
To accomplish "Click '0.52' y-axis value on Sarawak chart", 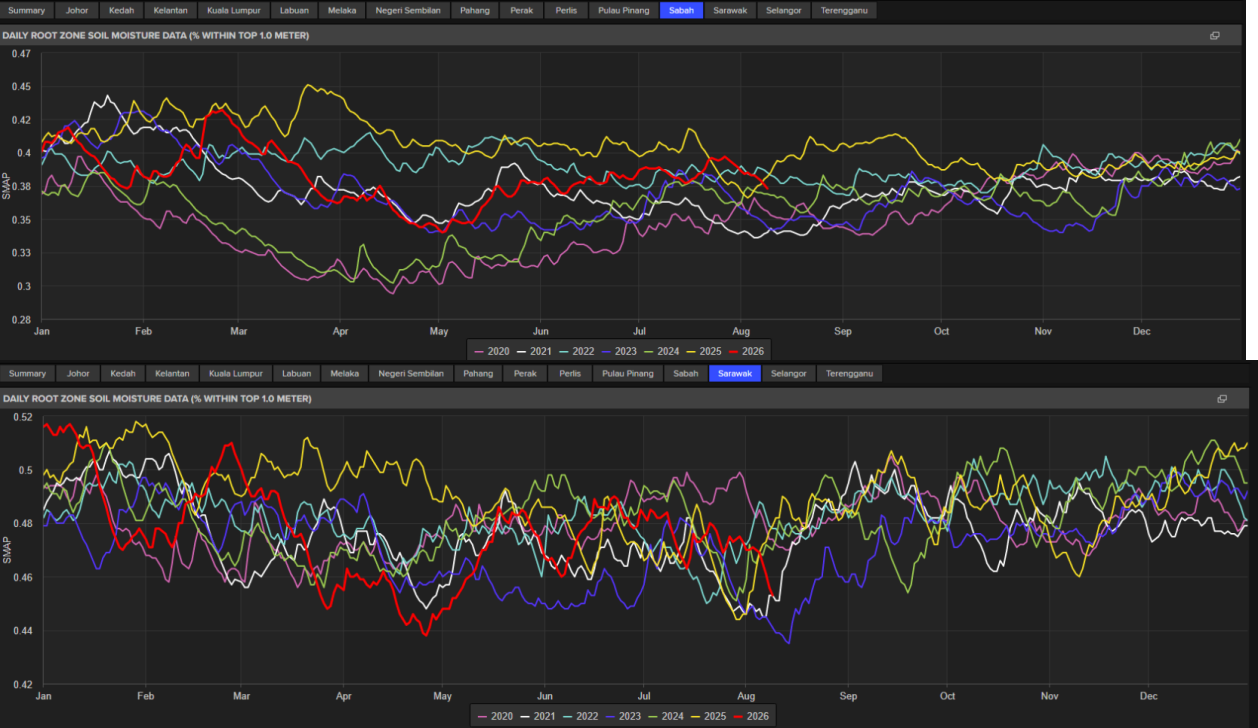I will (22, 417).
